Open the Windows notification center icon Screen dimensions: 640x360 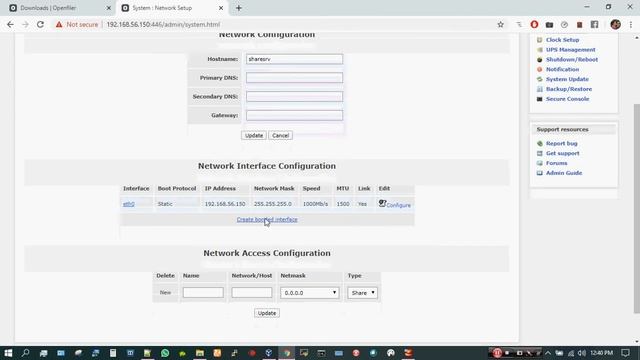pos(625,353)
